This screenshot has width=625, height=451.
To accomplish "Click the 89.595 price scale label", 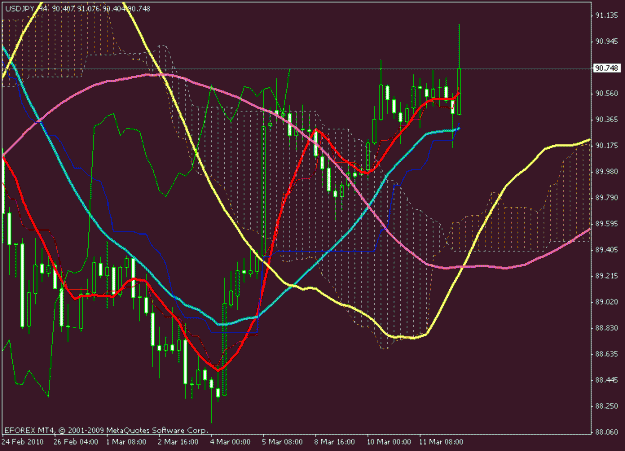I will 607,224.
